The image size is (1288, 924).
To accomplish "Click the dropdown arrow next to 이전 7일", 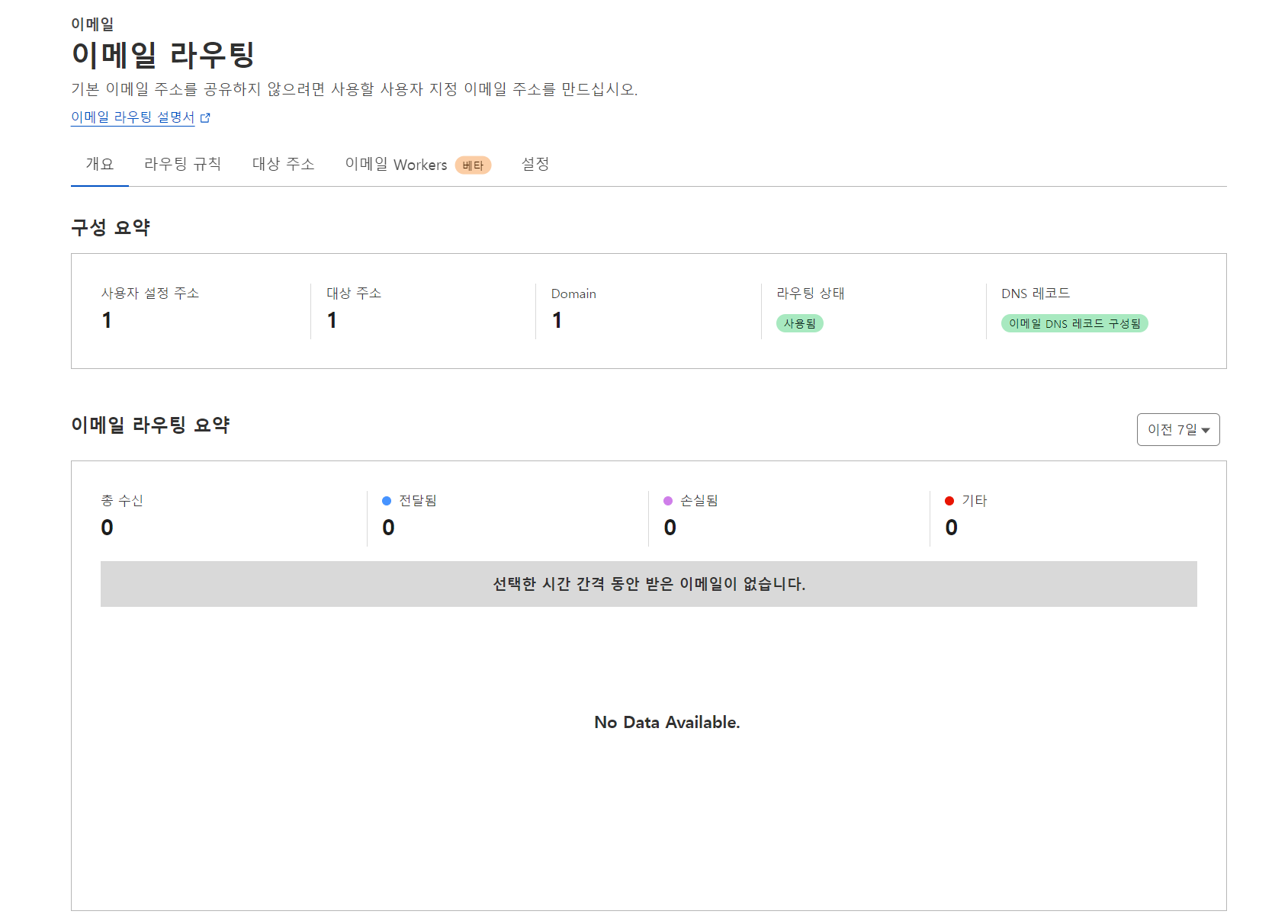I will point(1206,431).
